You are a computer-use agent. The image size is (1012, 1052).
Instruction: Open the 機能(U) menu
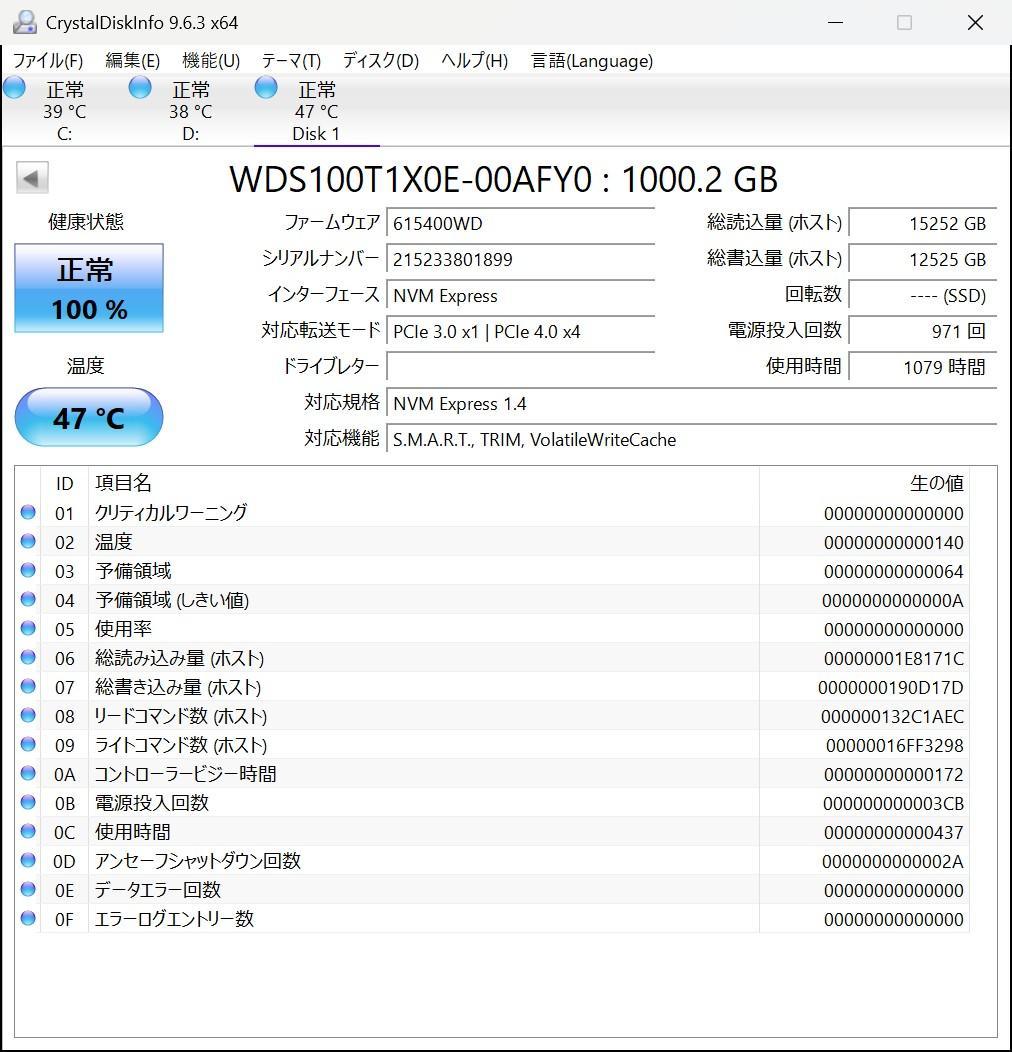tap(210, 61)
